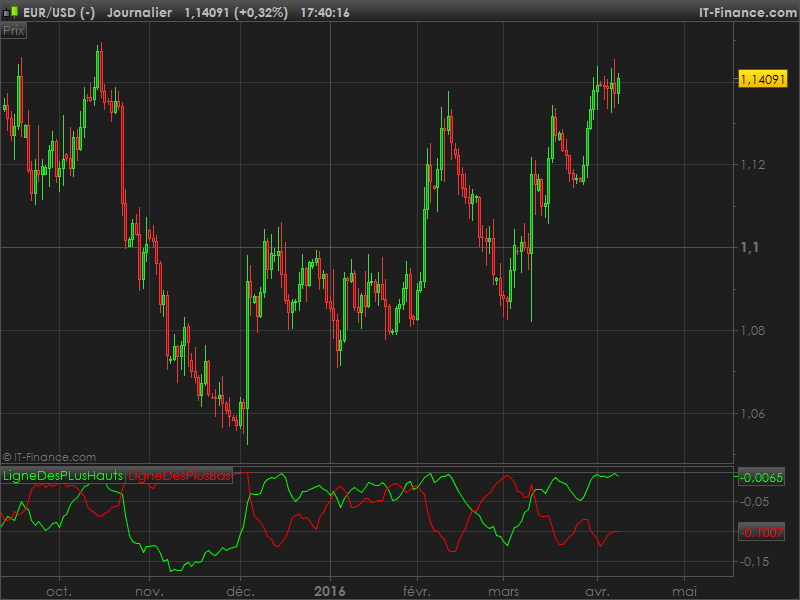Click the EUR/USD (-) instrument name
The width and height of the screenshot is (800, 600).
(x=59, y=12)
